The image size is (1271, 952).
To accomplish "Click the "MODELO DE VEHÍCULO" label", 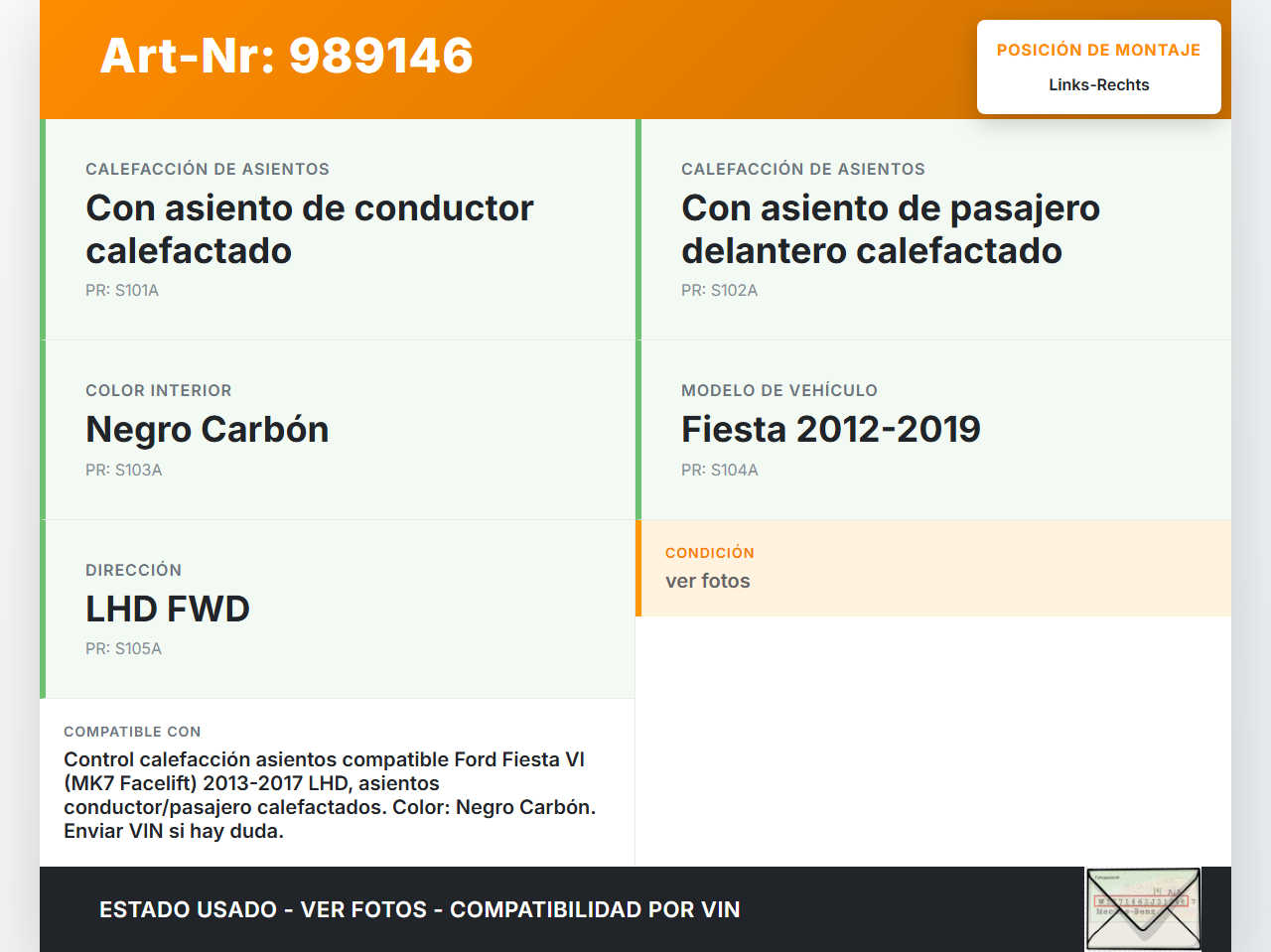I will [779, 390].
